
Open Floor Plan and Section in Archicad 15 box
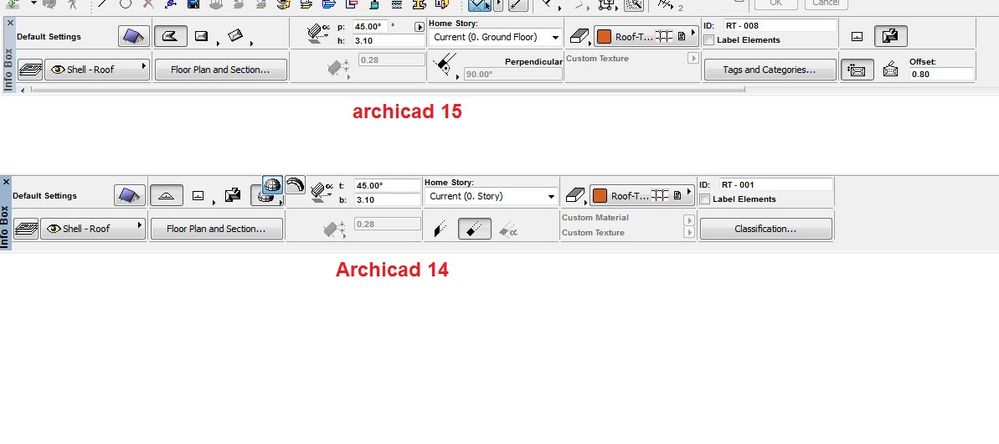[x=220, y=69]
